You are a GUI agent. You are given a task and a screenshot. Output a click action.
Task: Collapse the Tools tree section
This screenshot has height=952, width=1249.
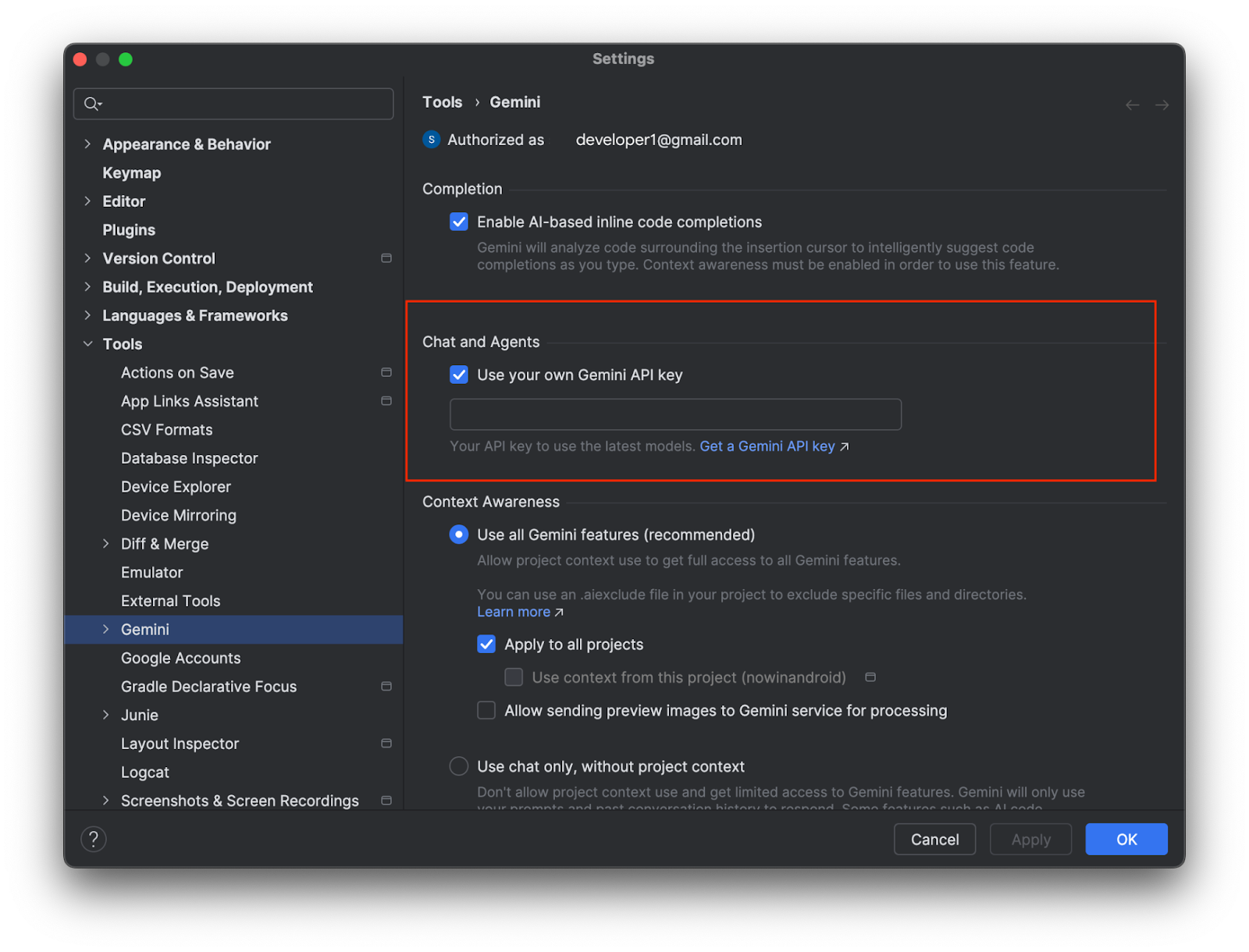coord(87,343)
